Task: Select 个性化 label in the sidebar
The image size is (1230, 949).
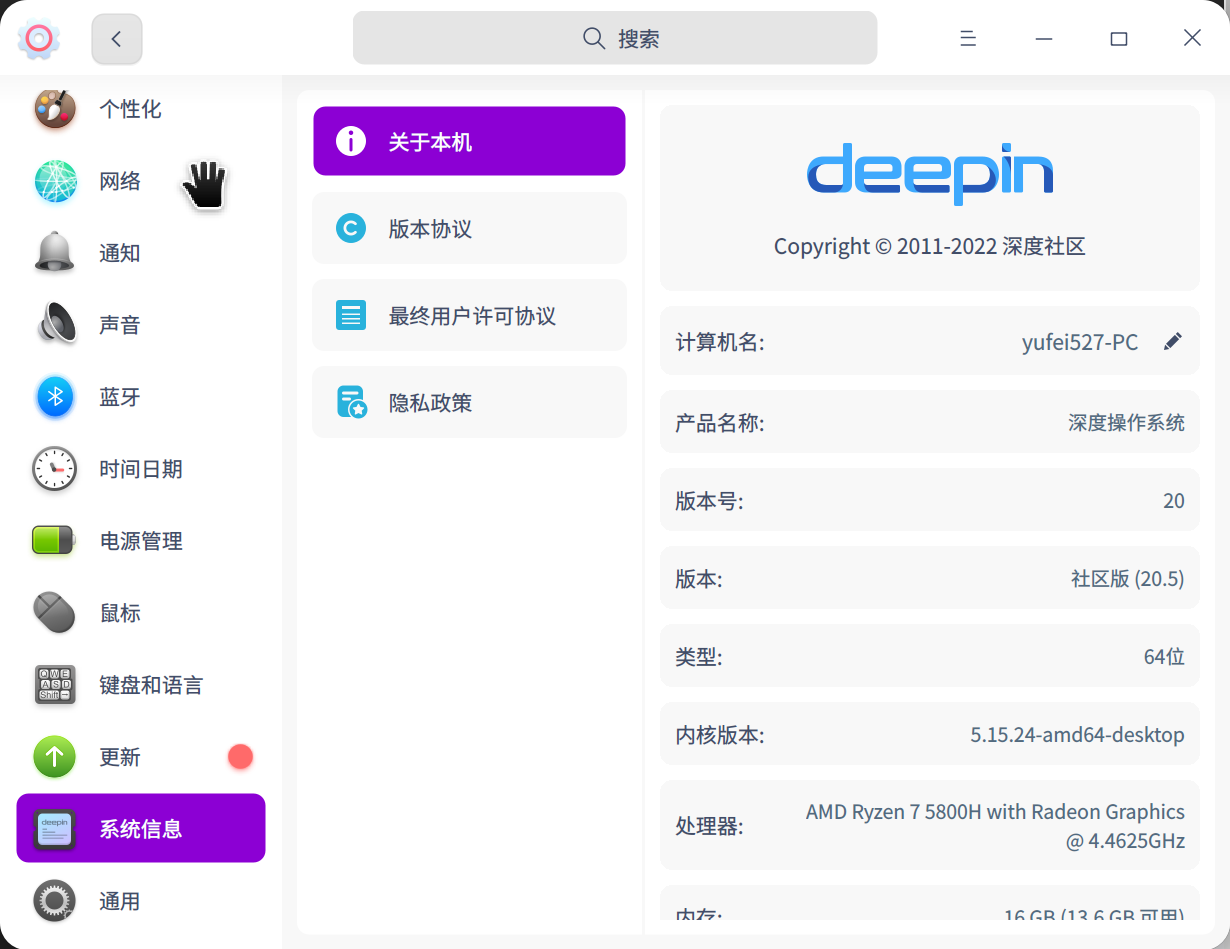Action: tap(130, 109)
